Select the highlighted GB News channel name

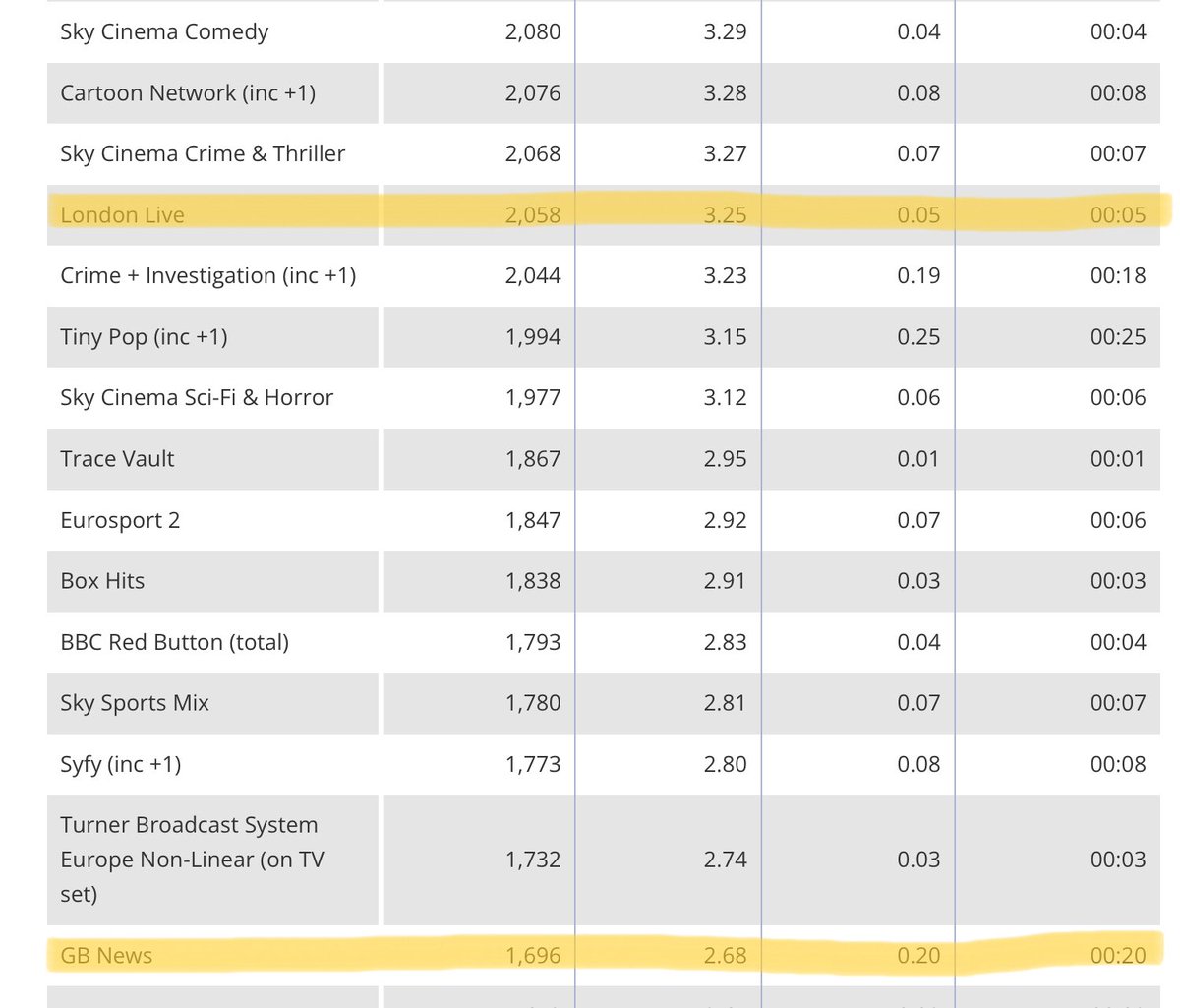point(106,956)
